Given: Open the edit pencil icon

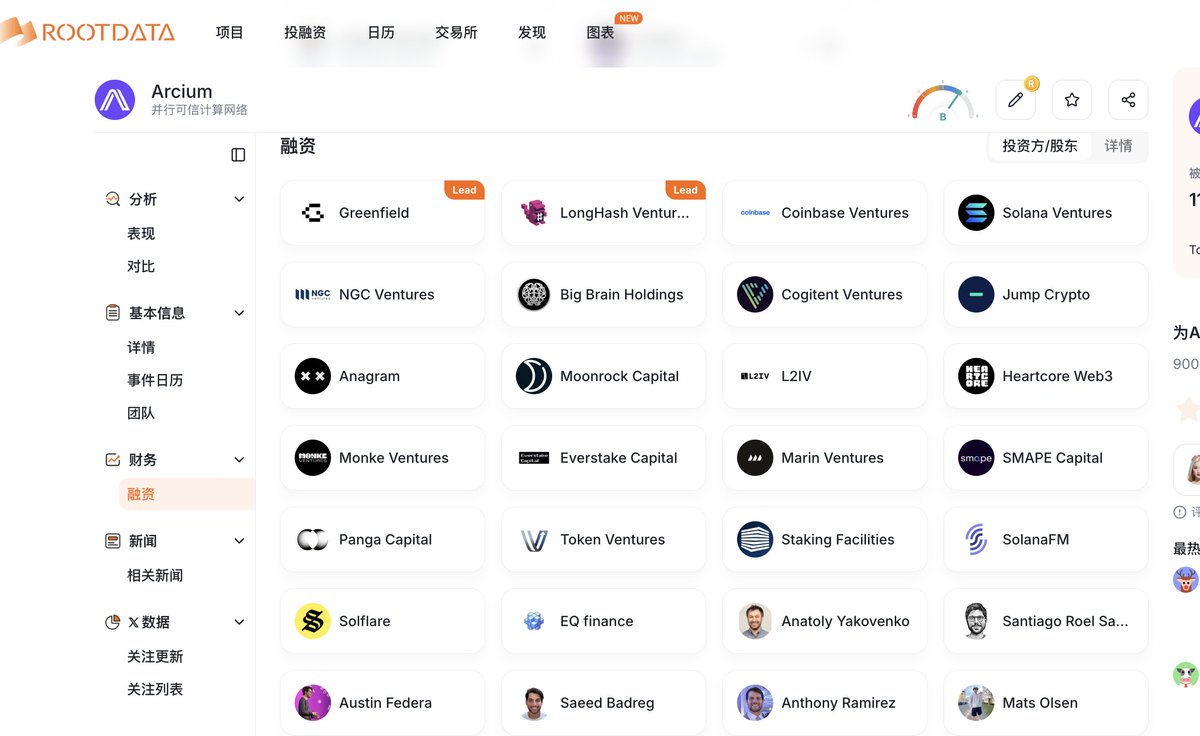Looking at the screenshot, I should click(x=1016, y=100).
